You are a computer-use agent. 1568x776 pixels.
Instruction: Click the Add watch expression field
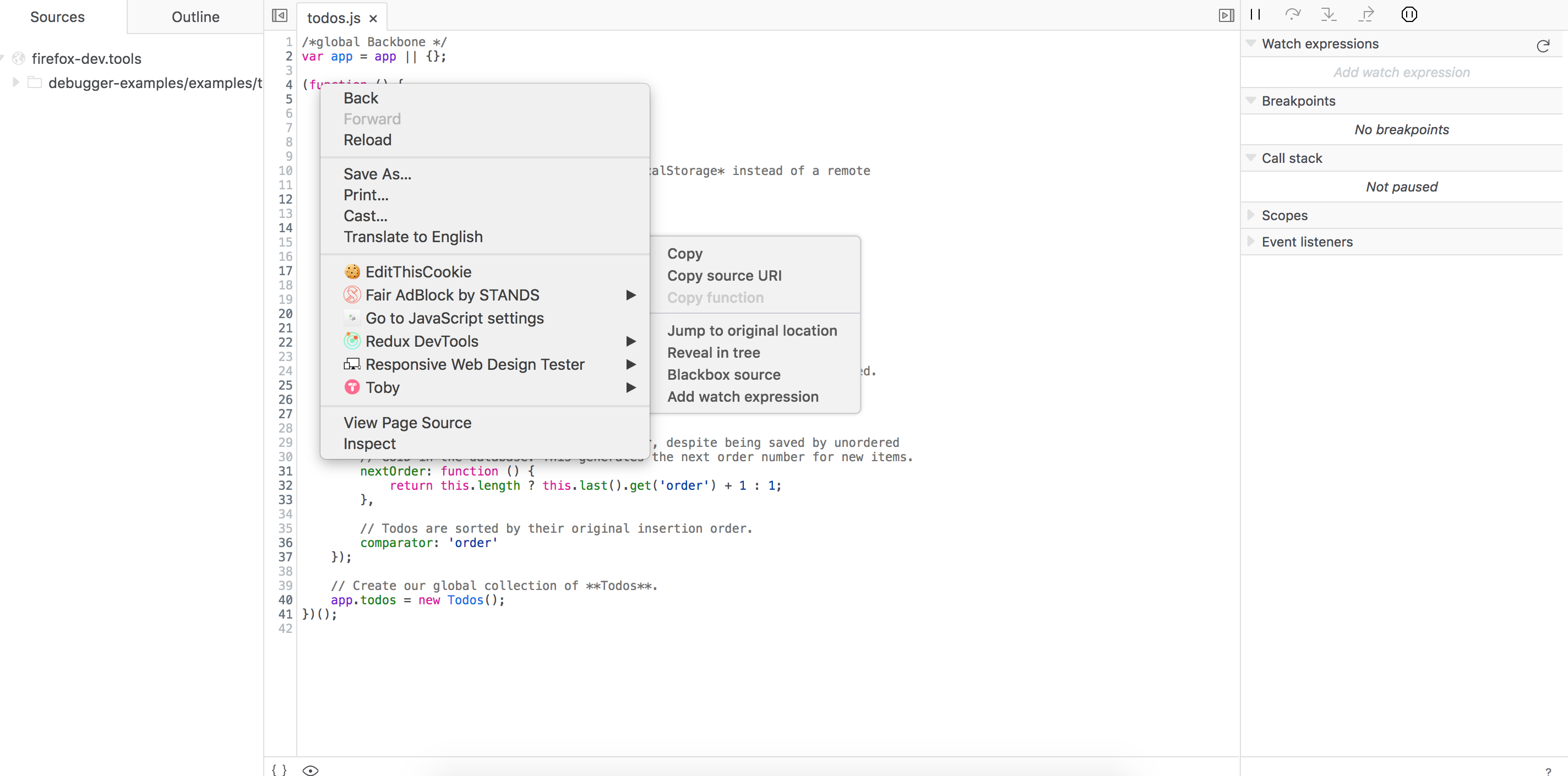(x=1401, y=73)
